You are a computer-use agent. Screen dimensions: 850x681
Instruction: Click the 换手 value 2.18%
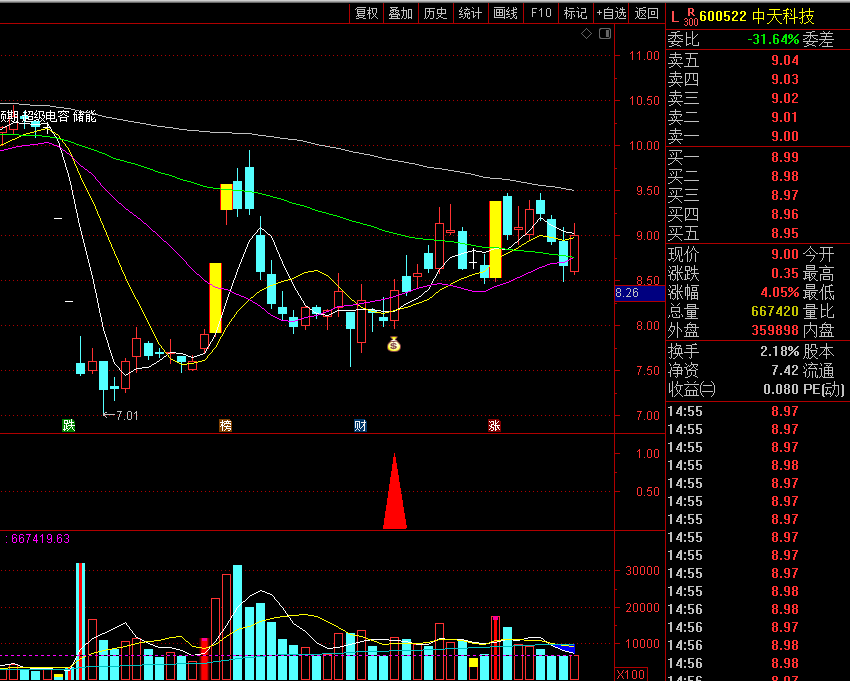[780, 351]
